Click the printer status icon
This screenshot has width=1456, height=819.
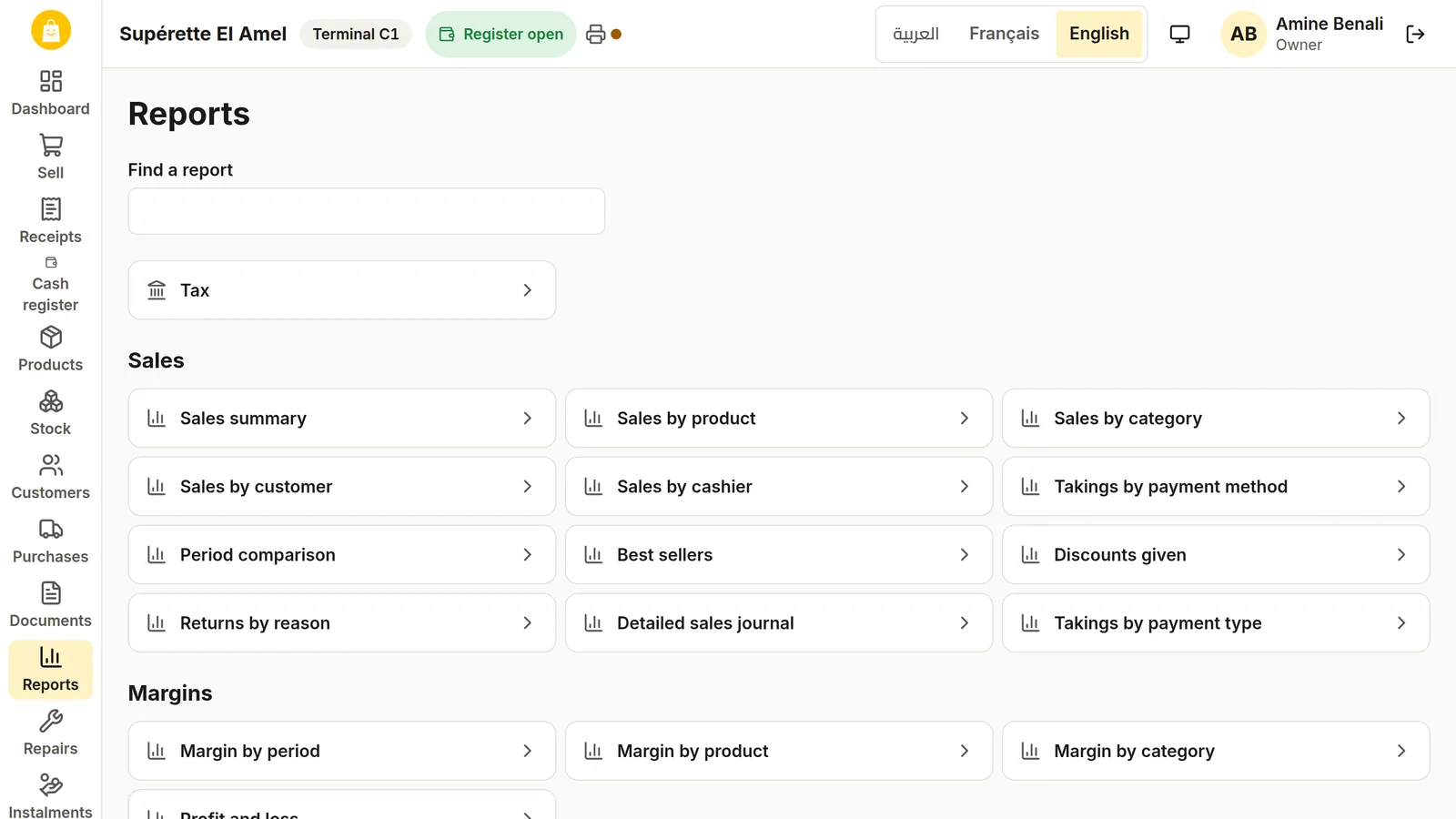click(596, 35)
